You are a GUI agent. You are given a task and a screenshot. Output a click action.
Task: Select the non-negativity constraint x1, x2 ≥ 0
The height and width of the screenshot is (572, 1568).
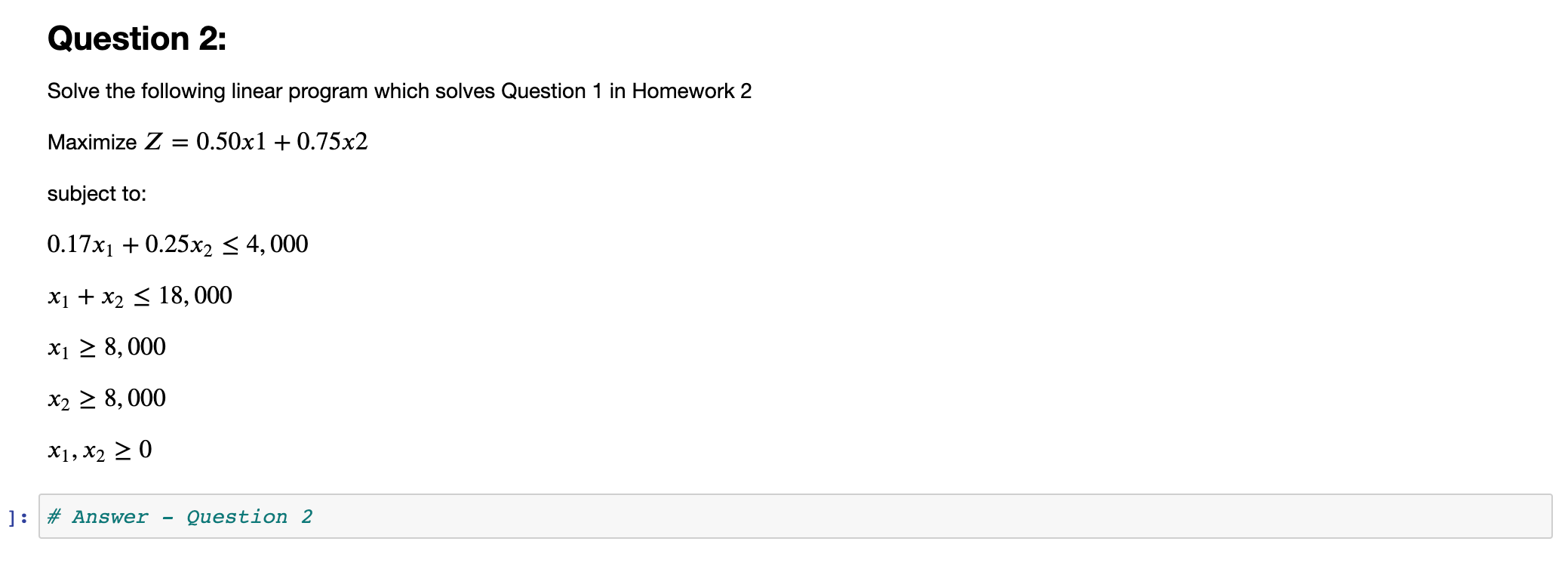point(98,448)
